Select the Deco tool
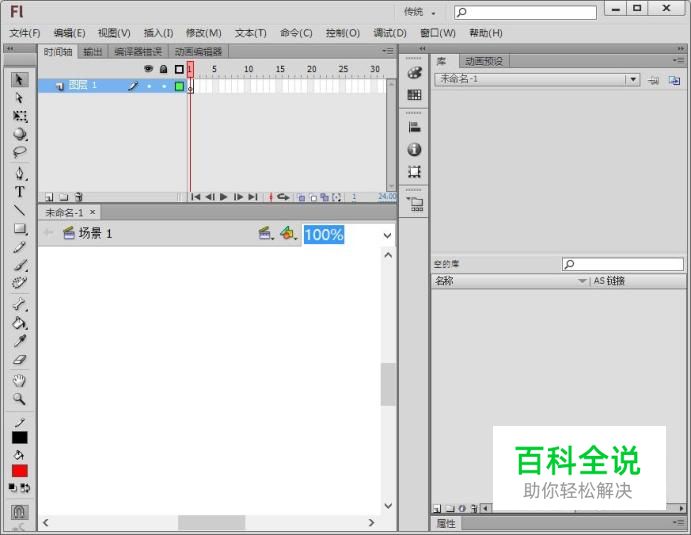The image size is (691, 535). 19,283
